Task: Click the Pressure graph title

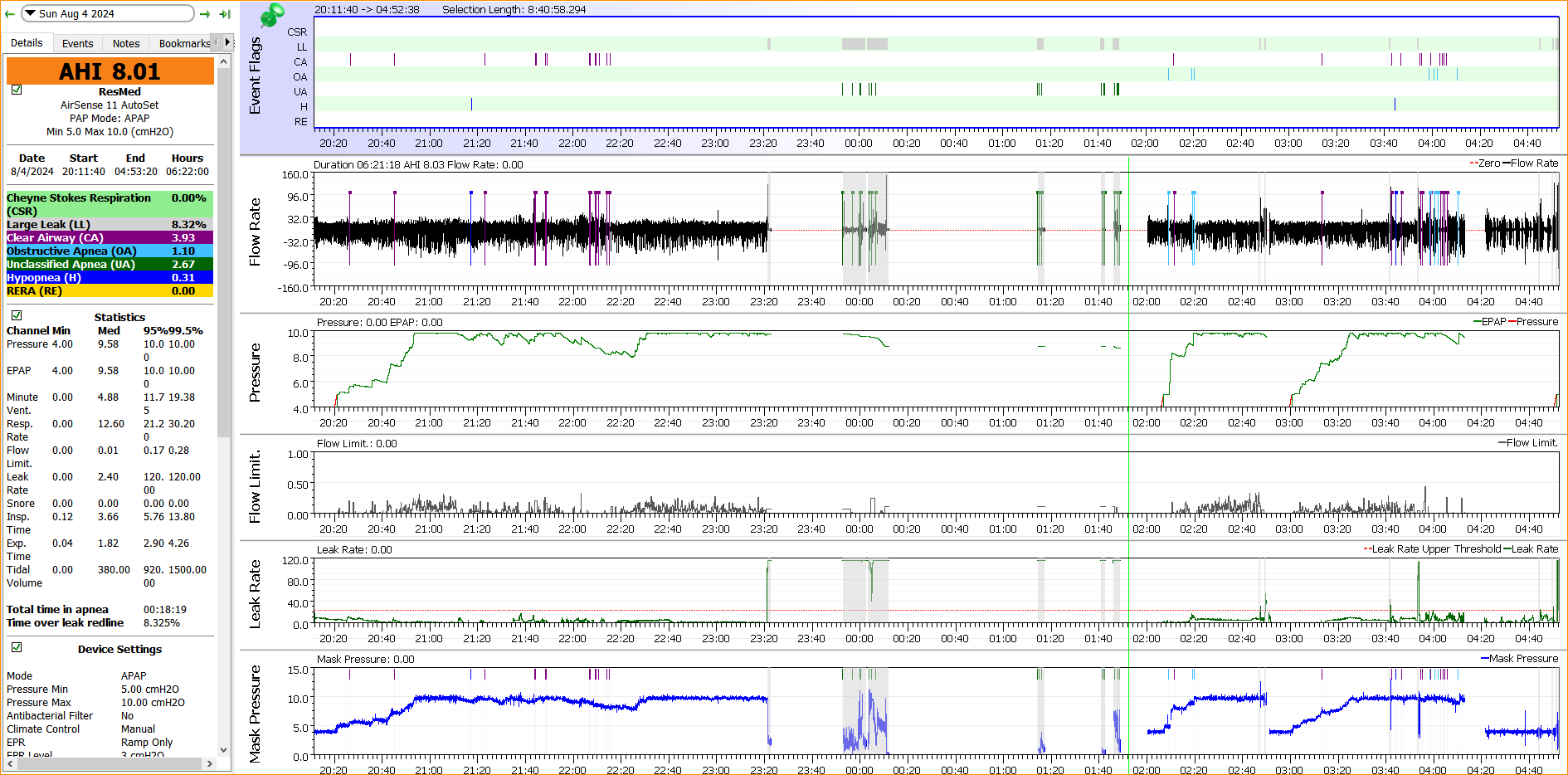Action: click(255, 373)
